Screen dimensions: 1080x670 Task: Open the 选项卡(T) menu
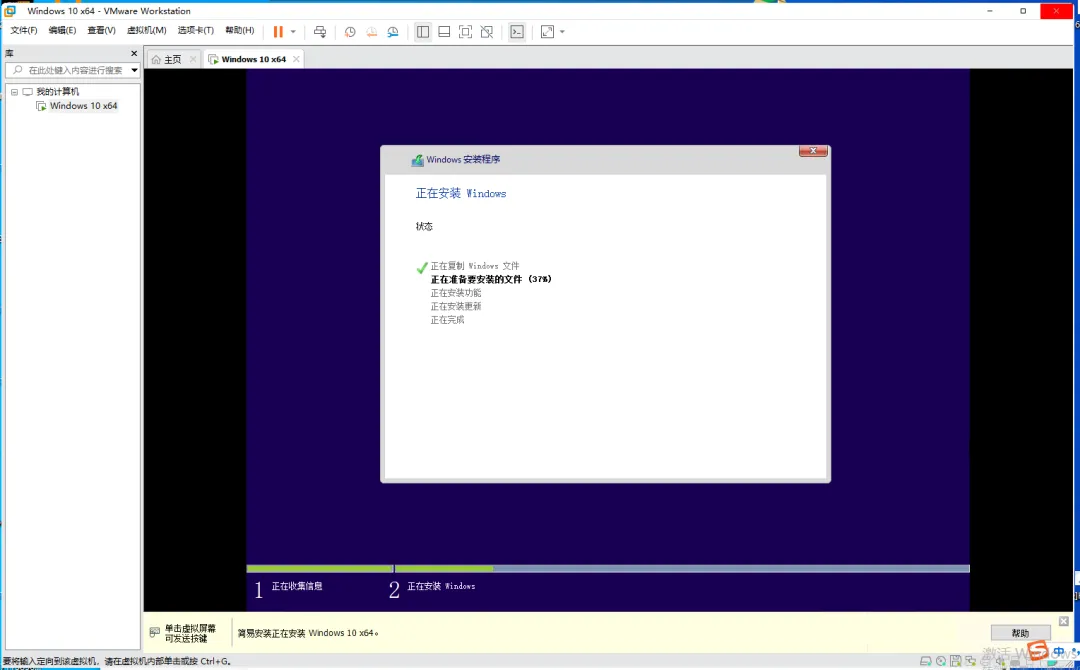click(x=196, y=30)
